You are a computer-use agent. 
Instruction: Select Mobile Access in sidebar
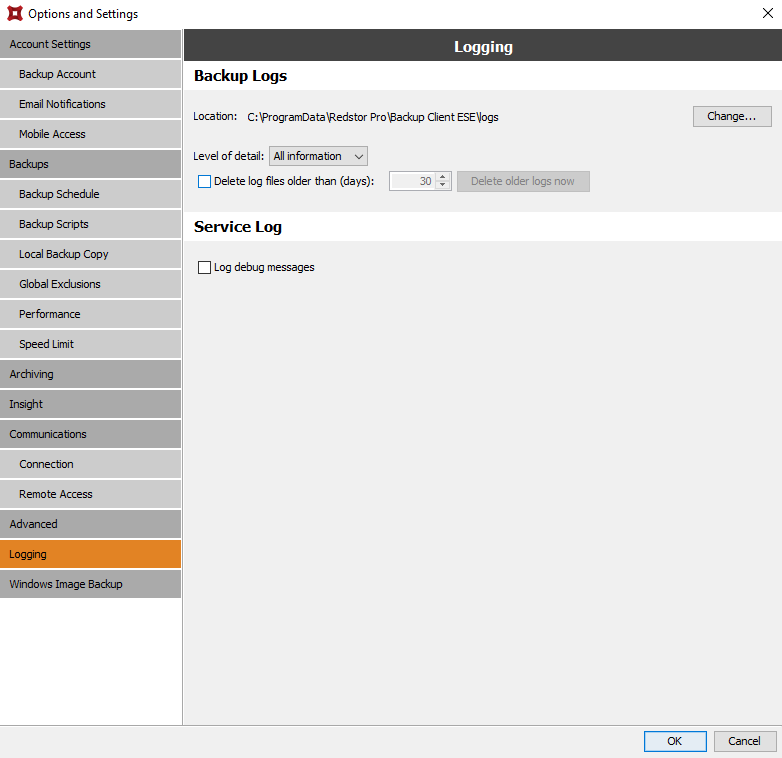pos(90,134)
